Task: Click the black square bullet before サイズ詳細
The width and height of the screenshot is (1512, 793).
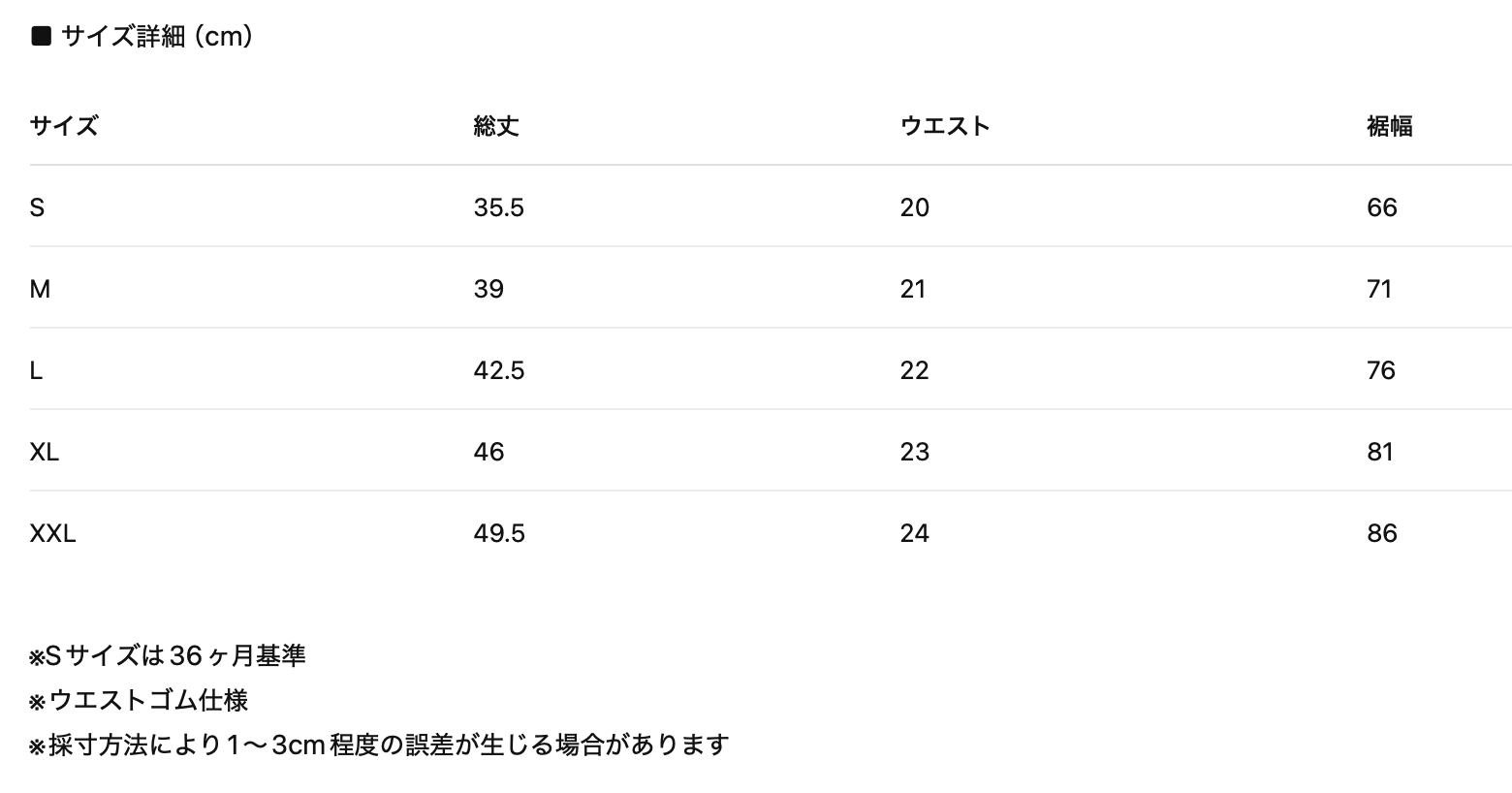Action: (x=41, y=37)
